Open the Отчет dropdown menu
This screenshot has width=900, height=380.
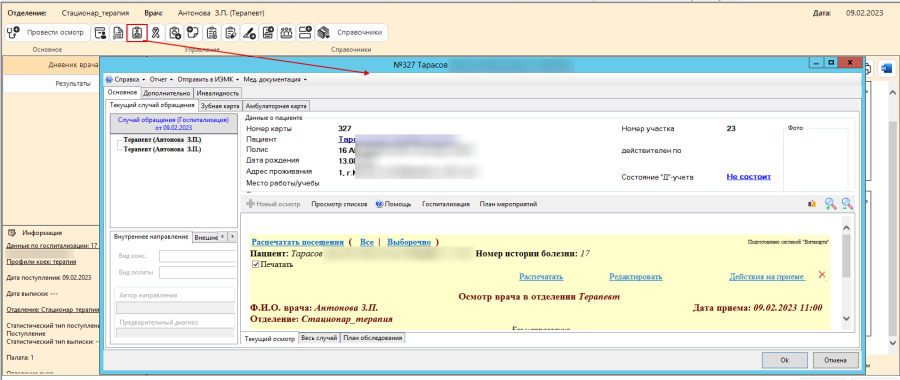pyautogui.click(x=161, y=80)
